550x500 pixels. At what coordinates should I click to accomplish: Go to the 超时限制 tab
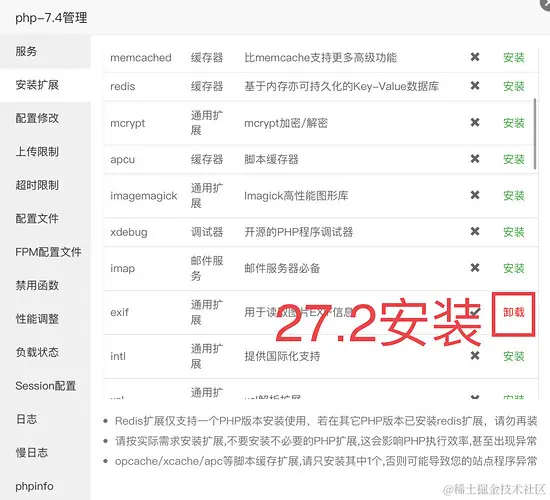click(x=45, y=185)
